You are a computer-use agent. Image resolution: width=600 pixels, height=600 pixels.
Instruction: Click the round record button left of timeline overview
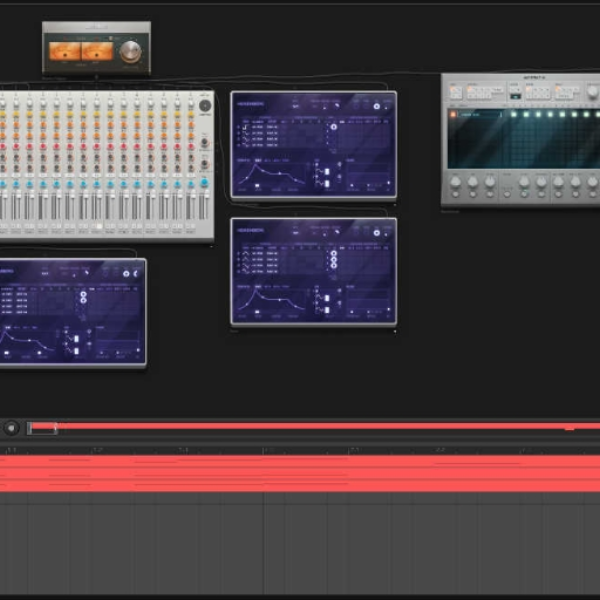pos(11,428)
